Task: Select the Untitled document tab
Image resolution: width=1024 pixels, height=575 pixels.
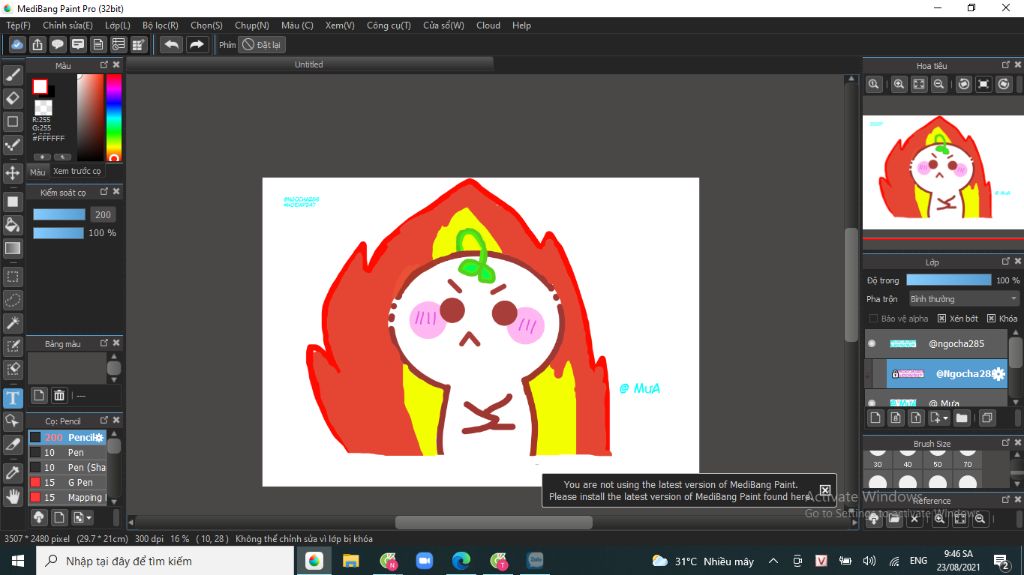Action: click(x=309, y=64)
